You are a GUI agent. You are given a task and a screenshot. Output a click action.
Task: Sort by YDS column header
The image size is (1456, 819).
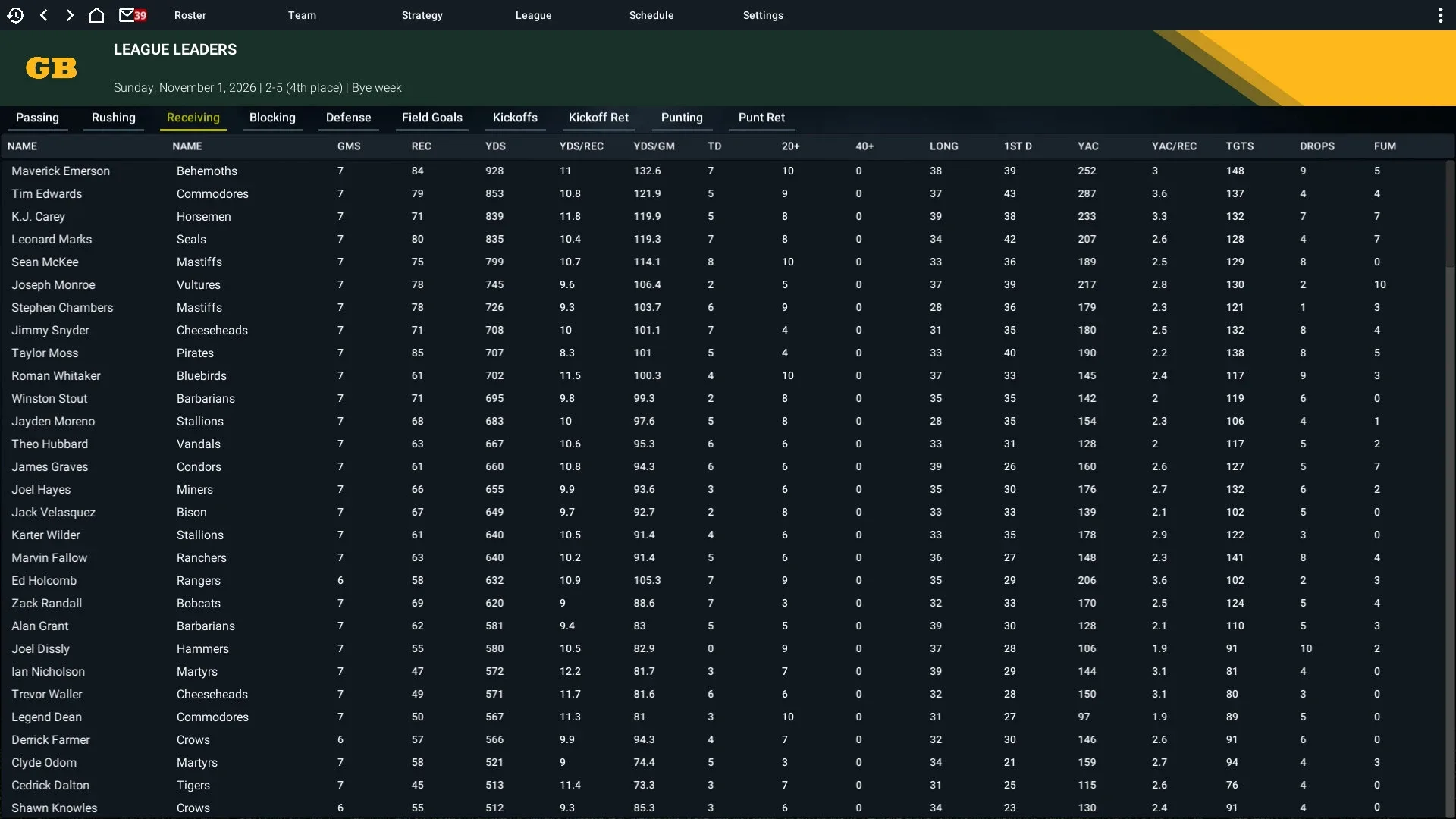495,146
